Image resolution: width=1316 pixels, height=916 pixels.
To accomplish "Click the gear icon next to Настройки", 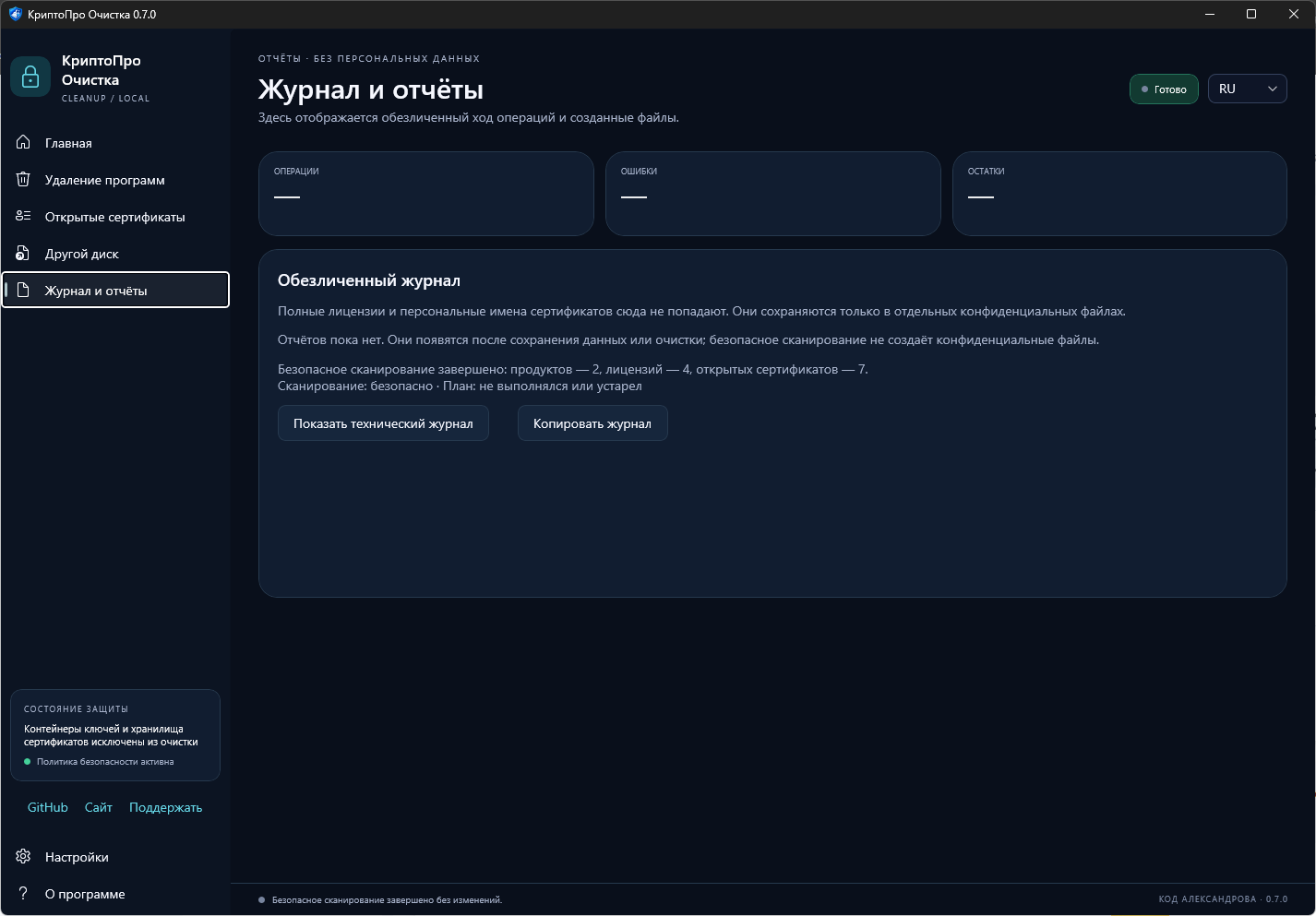I will pyautogui.click(x=24, y=856).
